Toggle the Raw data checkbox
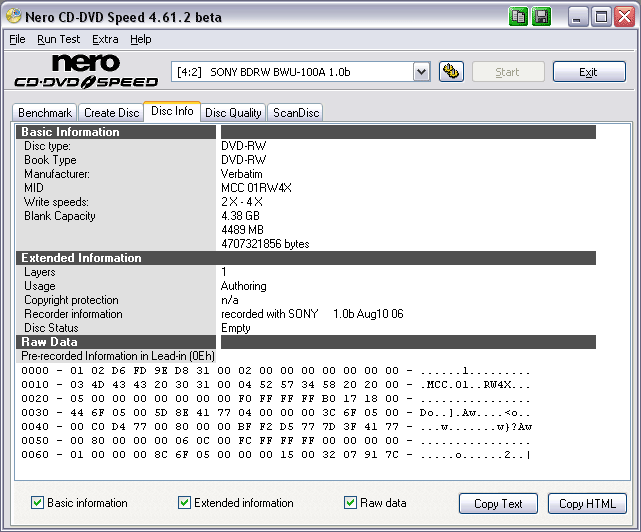The width and height of the screenshot is (641, 532). pyautogui.click(x=350, y=503)
